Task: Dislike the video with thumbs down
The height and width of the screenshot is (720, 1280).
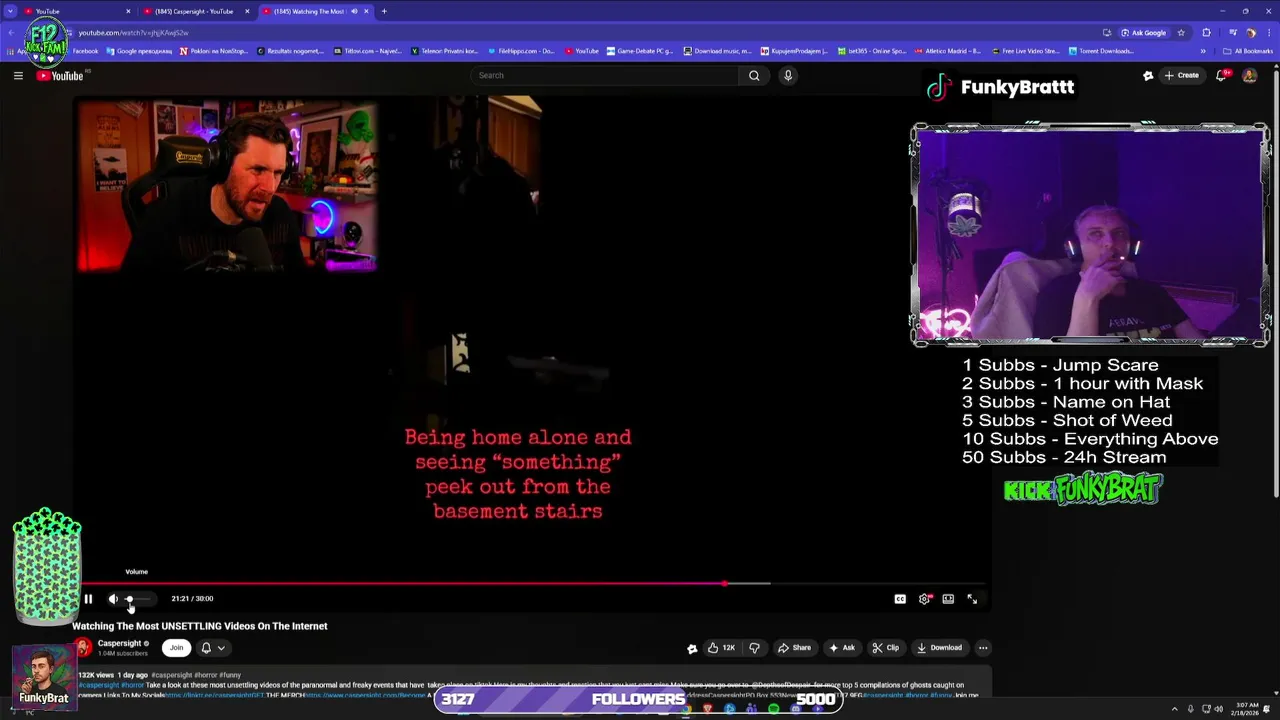Action: (x=755, y=647)
